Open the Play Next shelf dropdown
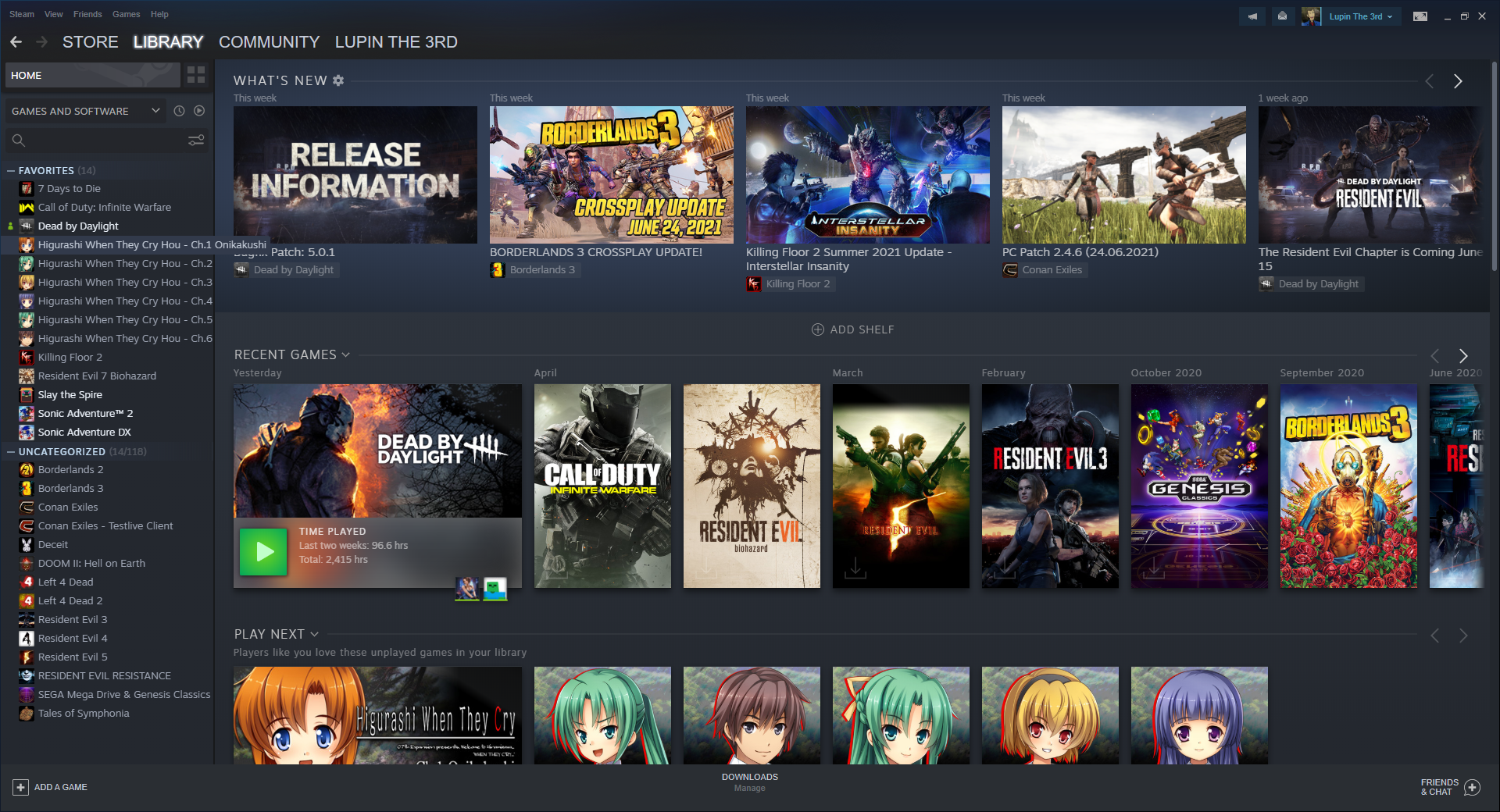 click(x=314, y=634)
